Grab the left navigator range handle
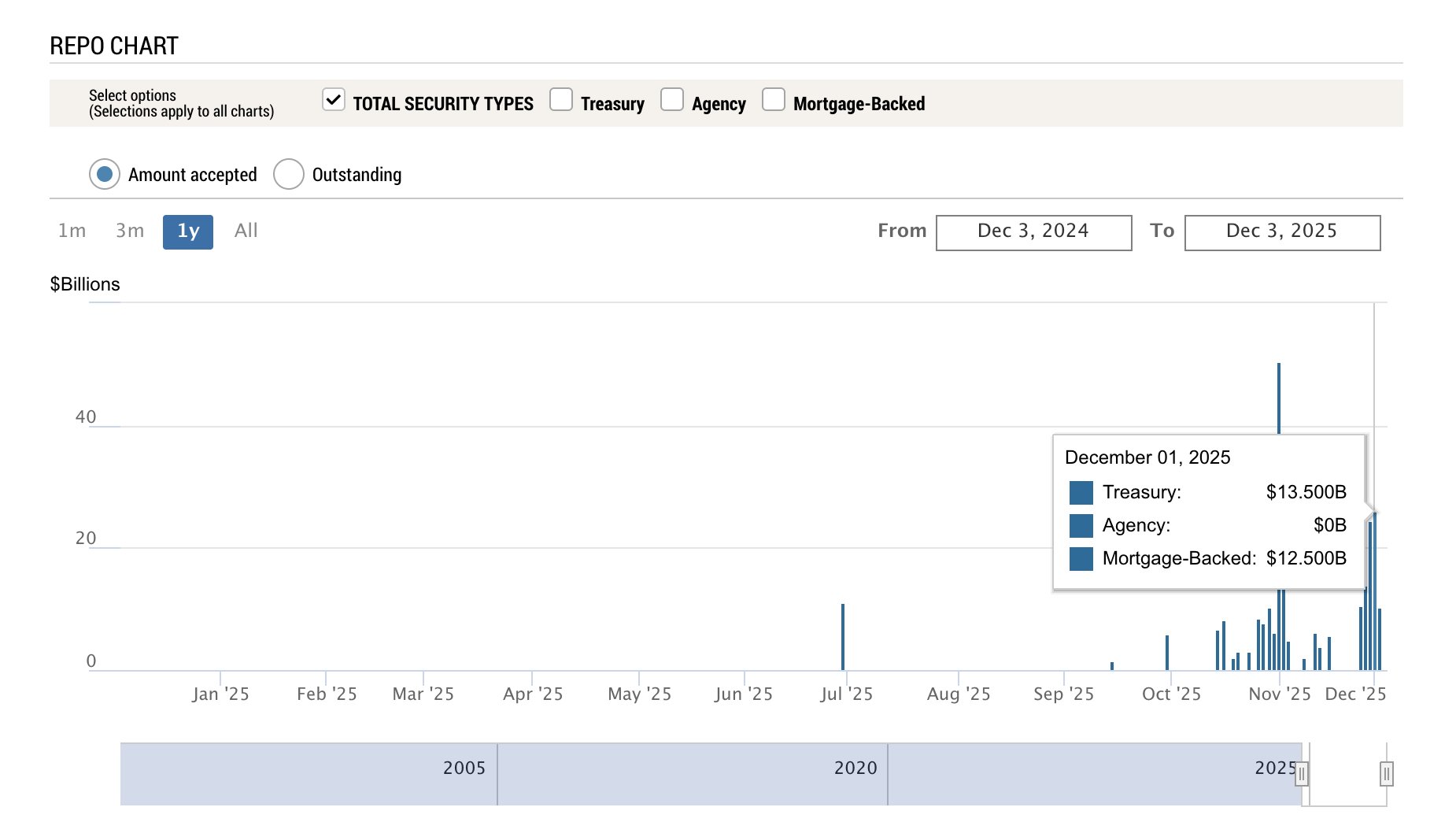 click(1302, 774)
